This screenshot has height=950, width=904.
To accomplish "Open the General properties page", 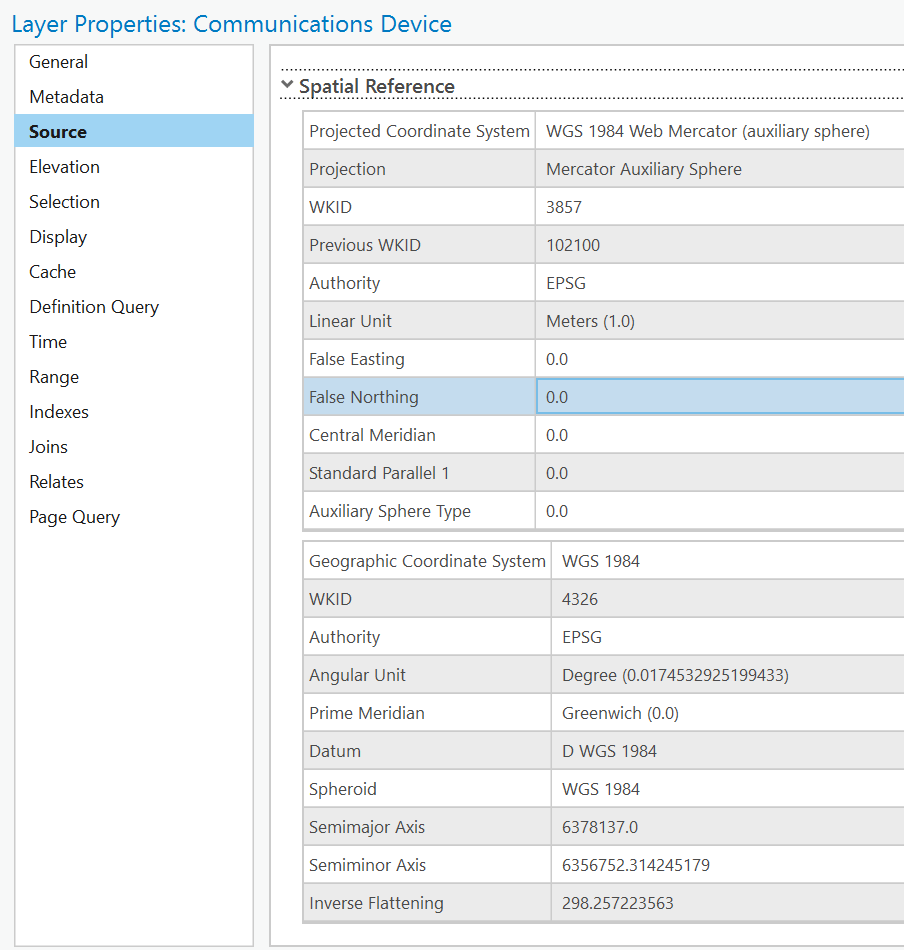I will (x=58, y=61).
